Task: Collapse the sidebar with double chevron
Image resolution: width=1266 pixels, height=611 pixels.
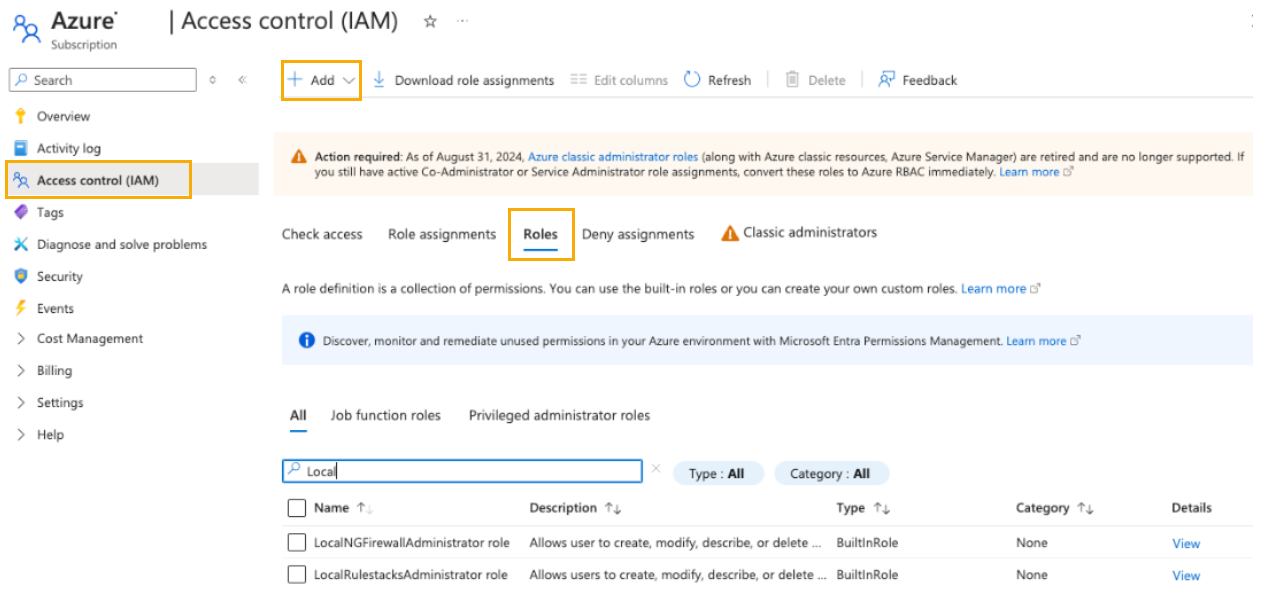Action: (242, 80)
